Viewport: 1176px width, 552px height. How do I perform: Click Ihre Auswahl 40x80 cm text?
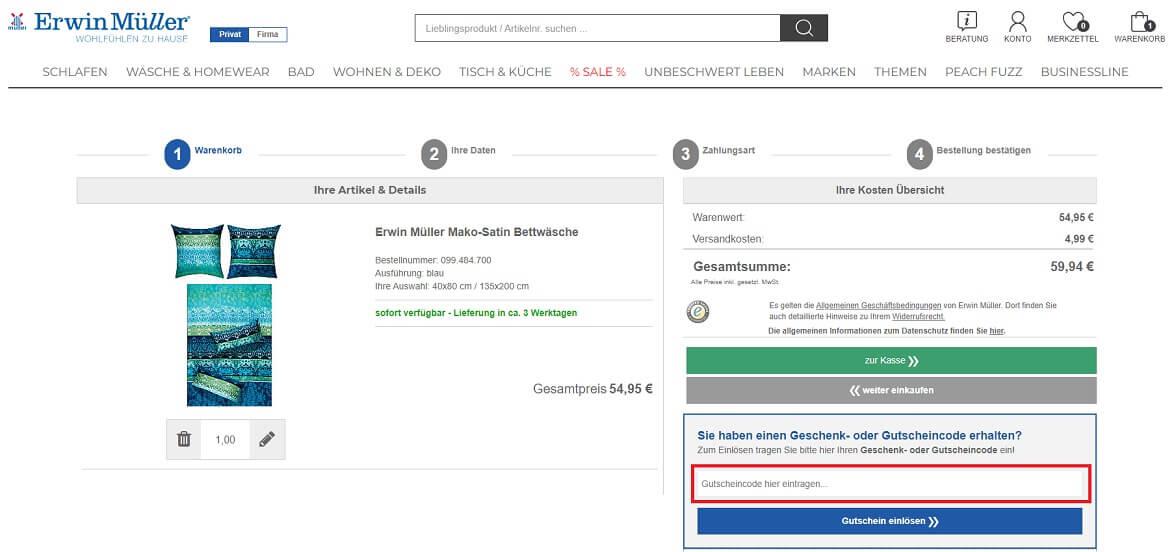coord(452,286)
